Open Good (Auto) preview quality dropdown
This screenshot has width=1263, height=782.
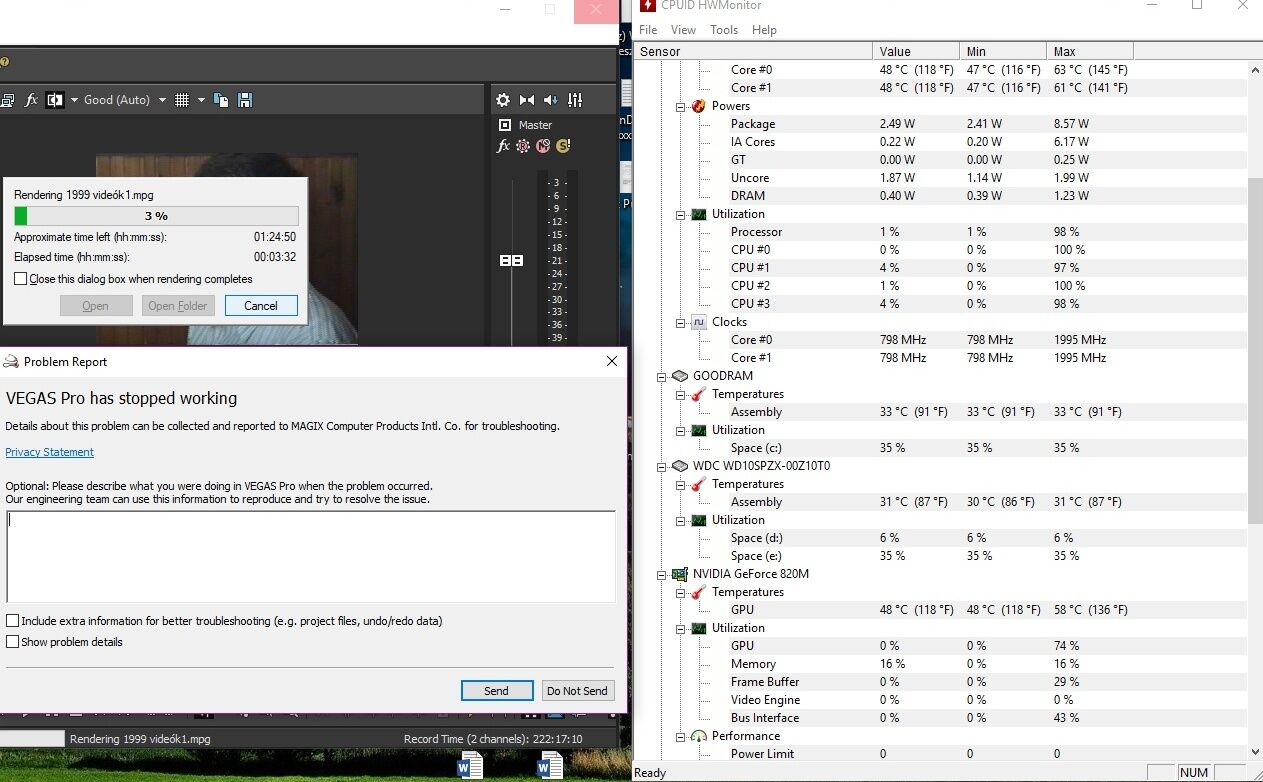[x=163, y=100]
